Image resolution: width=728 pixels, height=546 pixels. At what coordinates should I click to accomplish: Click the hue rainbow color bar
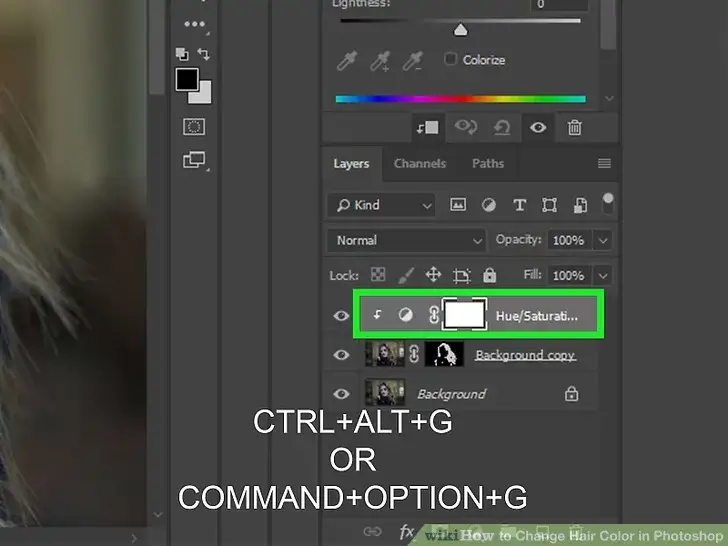[461, 99]
